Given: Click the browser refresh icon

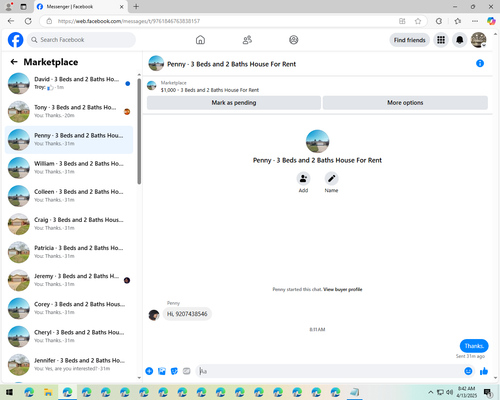Looking at the screenshot, I should pos(28,21).
